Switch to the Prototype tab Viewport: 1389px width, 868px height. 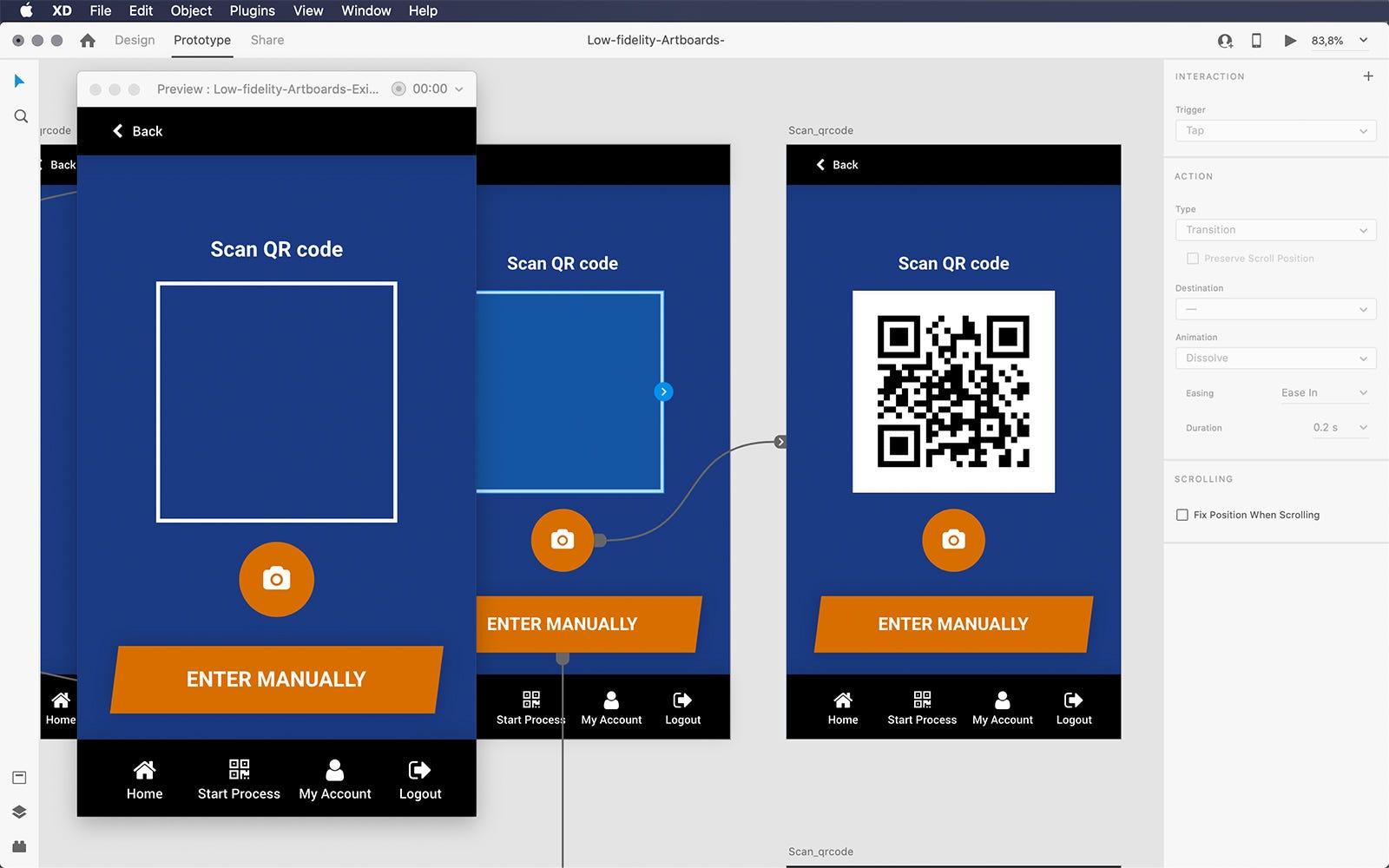pos(202,40)
